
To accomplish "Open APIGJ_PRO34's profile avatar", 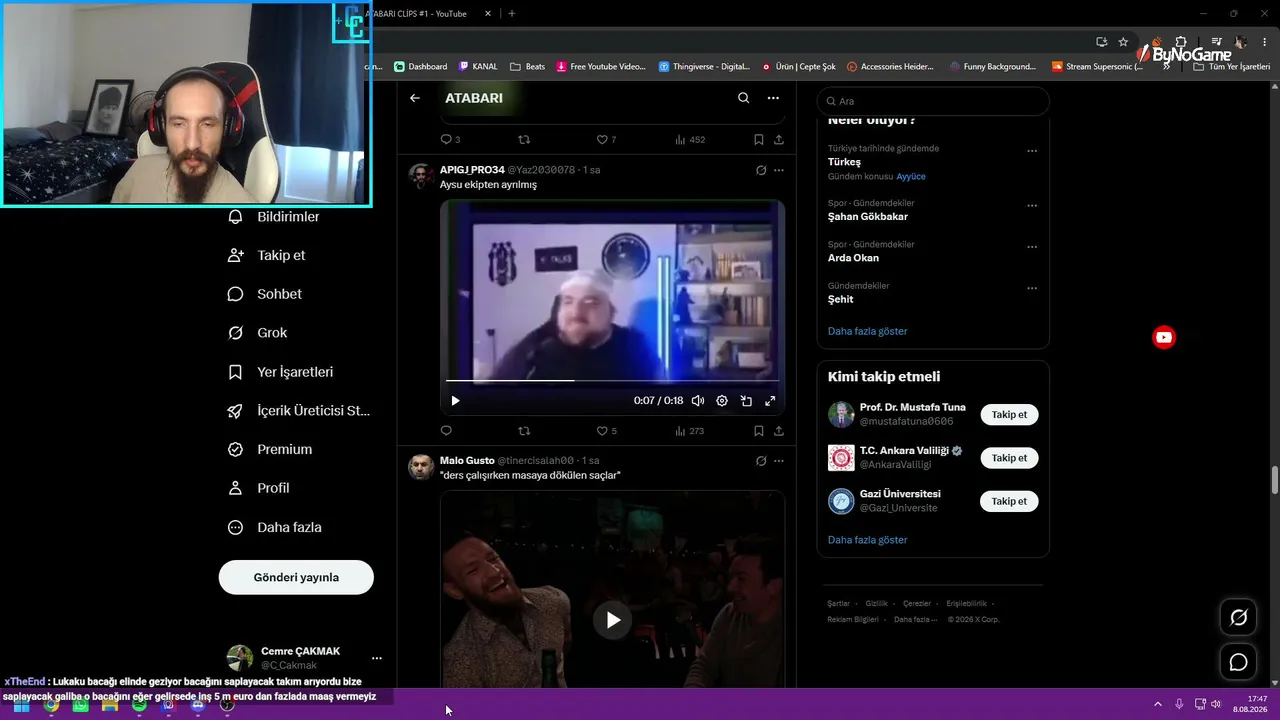I will tap(421, 176).
